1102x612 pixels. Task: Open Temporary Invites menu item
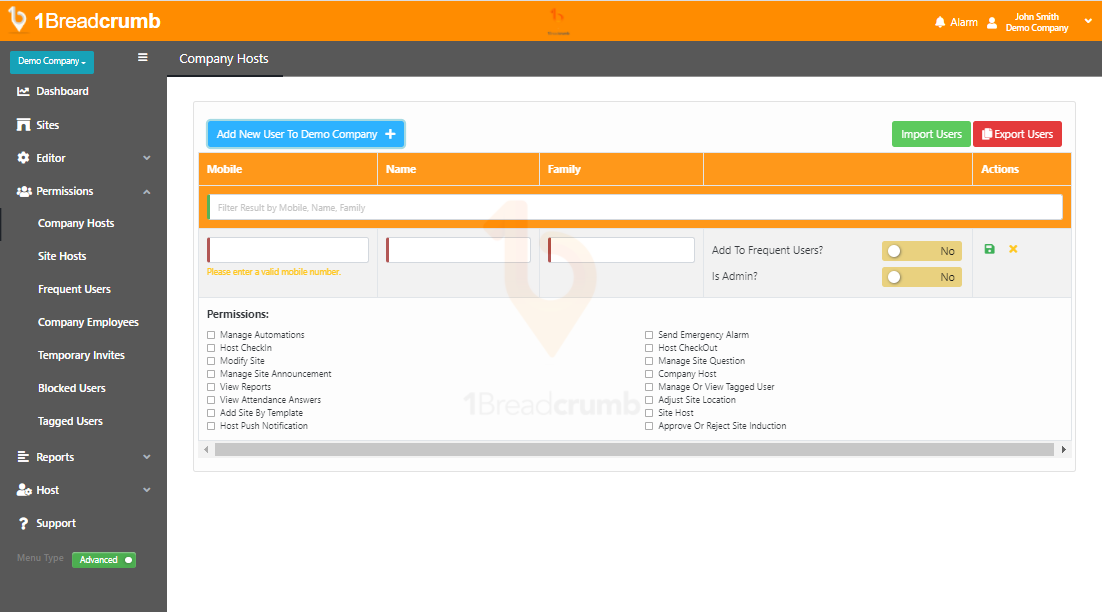point(82,356)
